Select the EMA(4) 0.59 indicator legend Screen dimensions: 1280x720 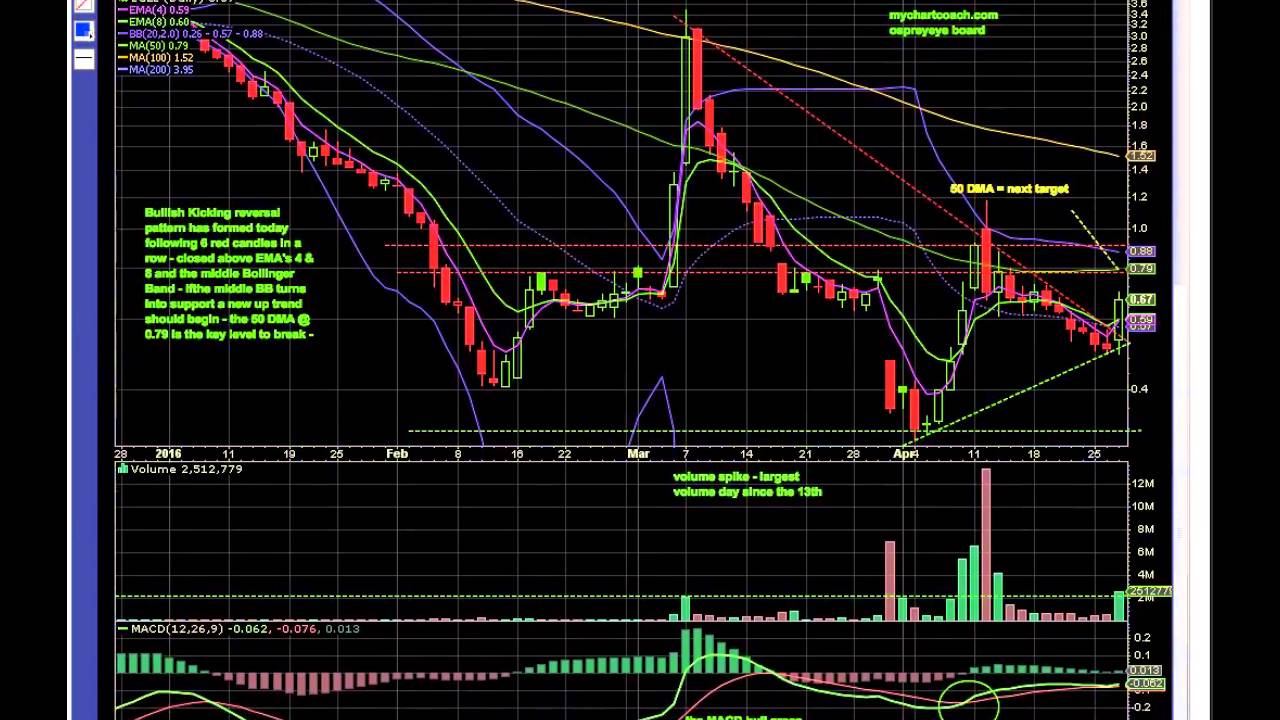(153, 10)
